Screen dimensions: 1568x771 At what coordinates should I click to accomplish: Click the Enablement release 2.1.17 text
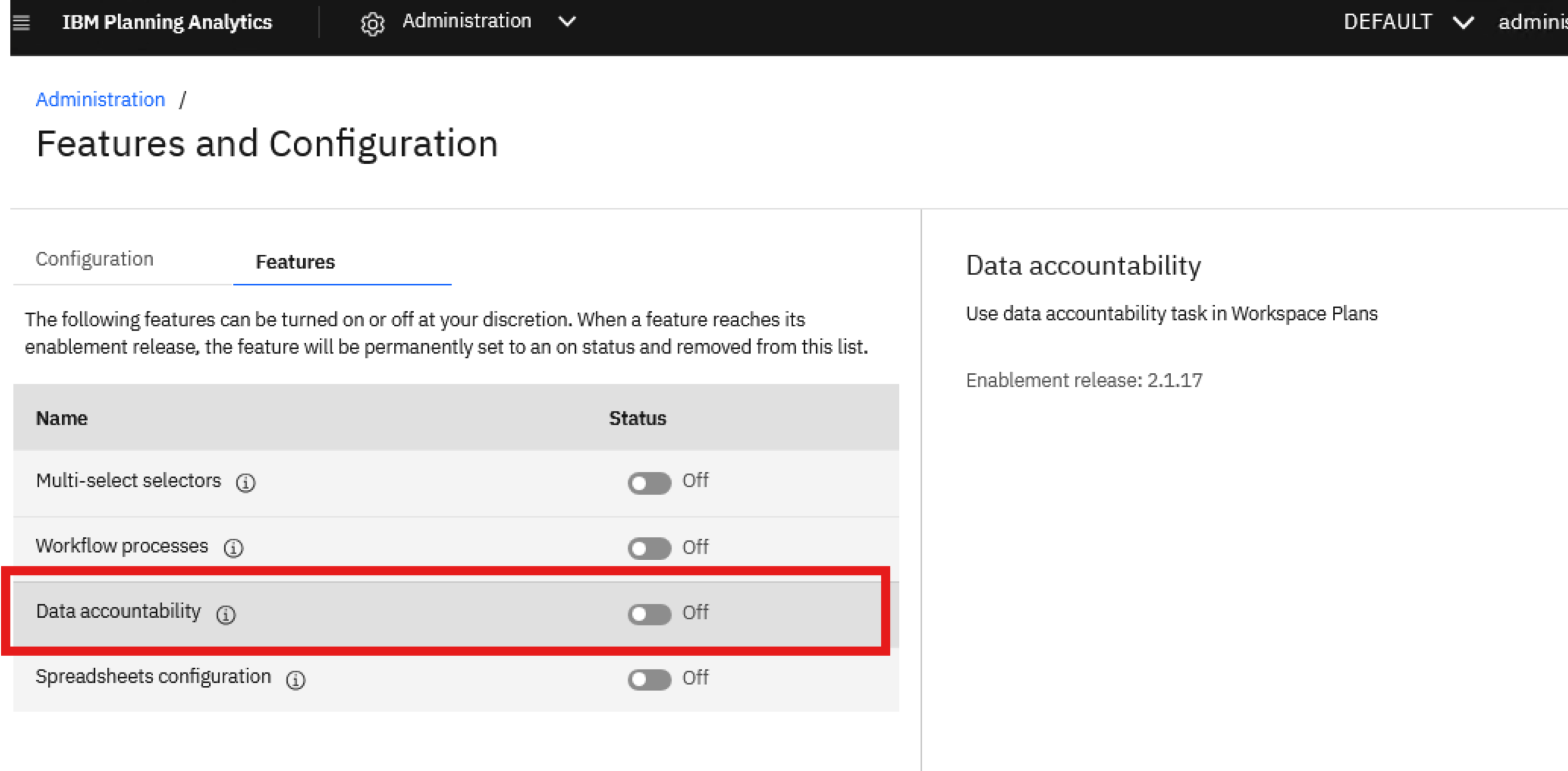point(1084,381)
